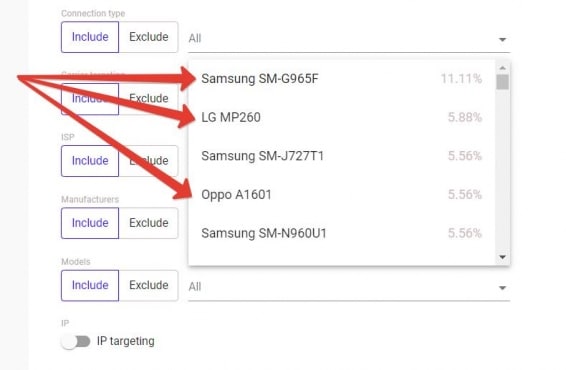Enable the IP targeting switch

tap(75, 341)
